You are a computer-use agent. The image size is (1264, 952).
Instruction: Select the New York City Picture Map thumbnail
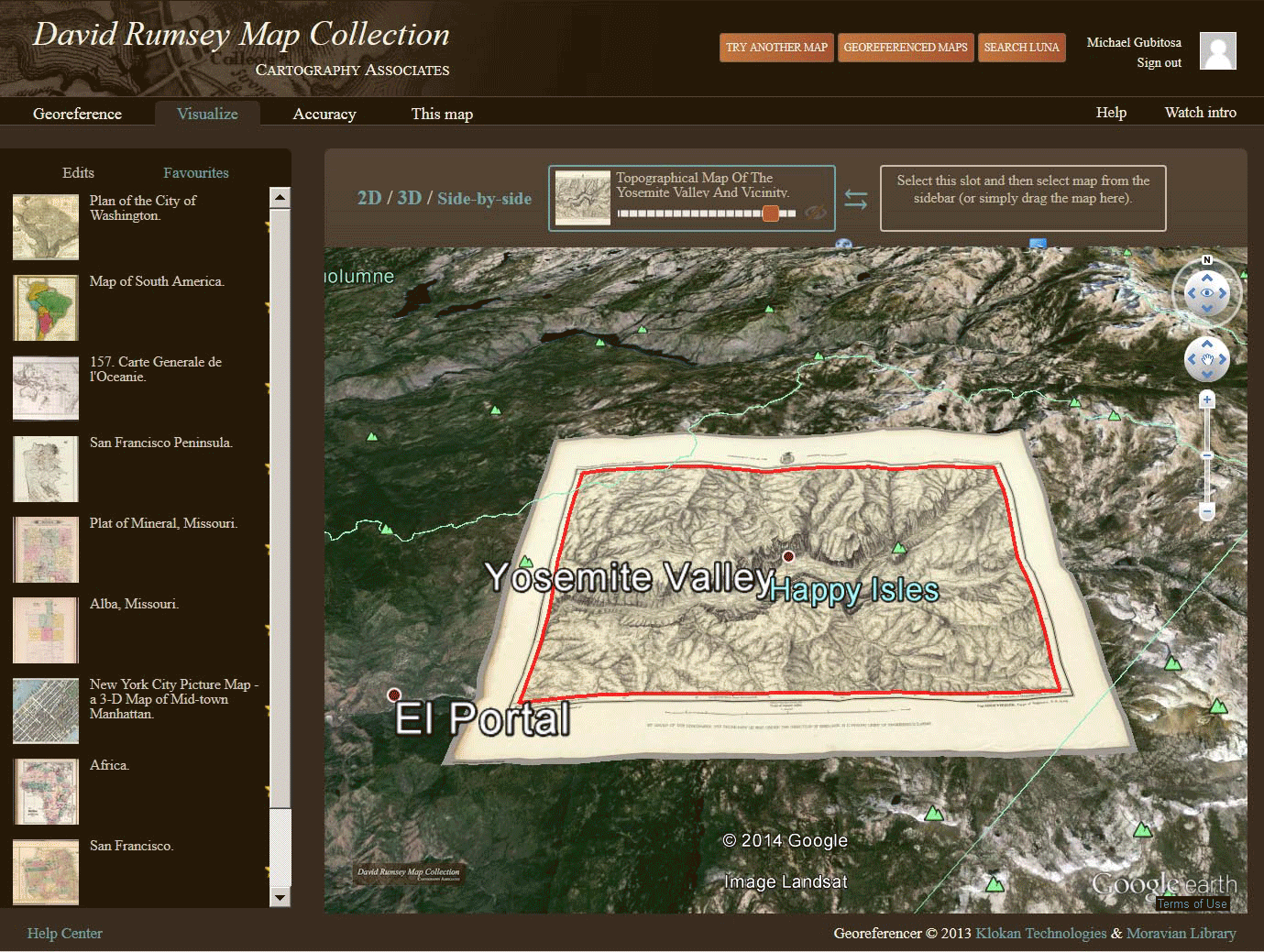click(x=46, y=711)
